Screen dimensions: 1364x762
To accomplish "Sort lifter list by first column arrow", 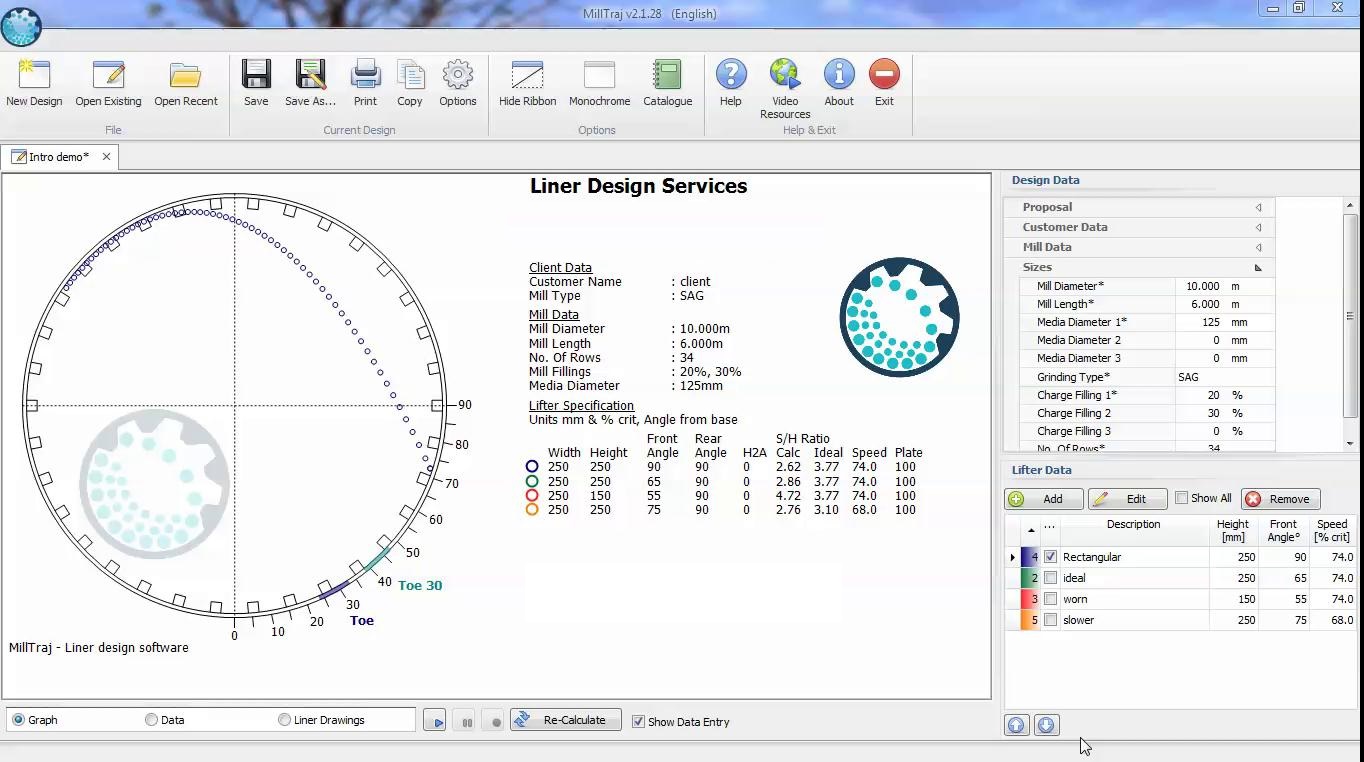I will [x=1031, y=530].
